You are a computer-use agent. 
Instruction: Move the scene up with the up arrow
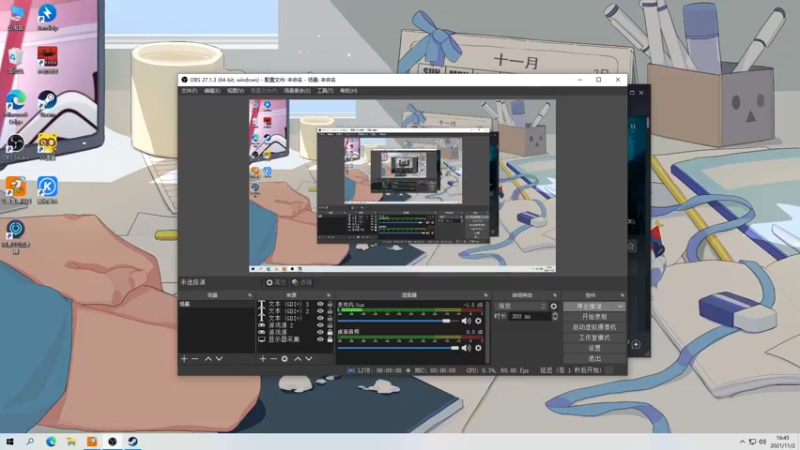pos(208,359)
